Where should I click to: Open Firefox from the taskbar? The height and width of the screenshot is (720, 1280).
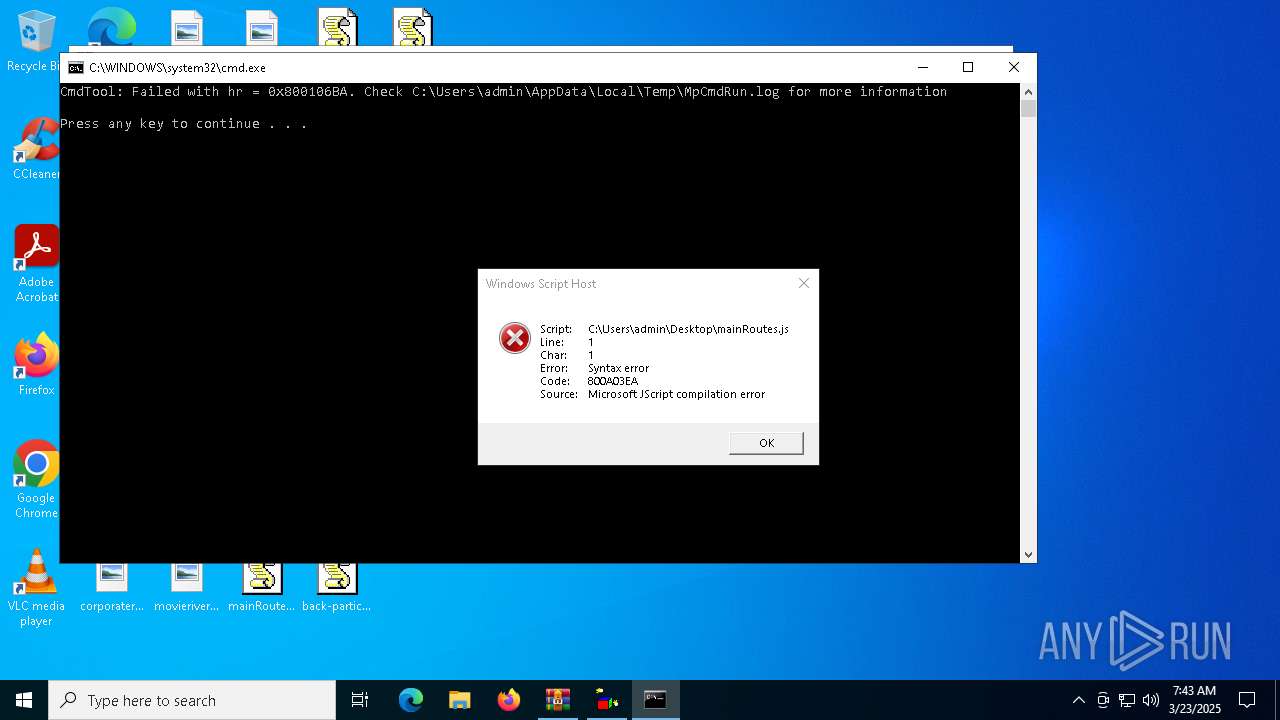point(509,700)
